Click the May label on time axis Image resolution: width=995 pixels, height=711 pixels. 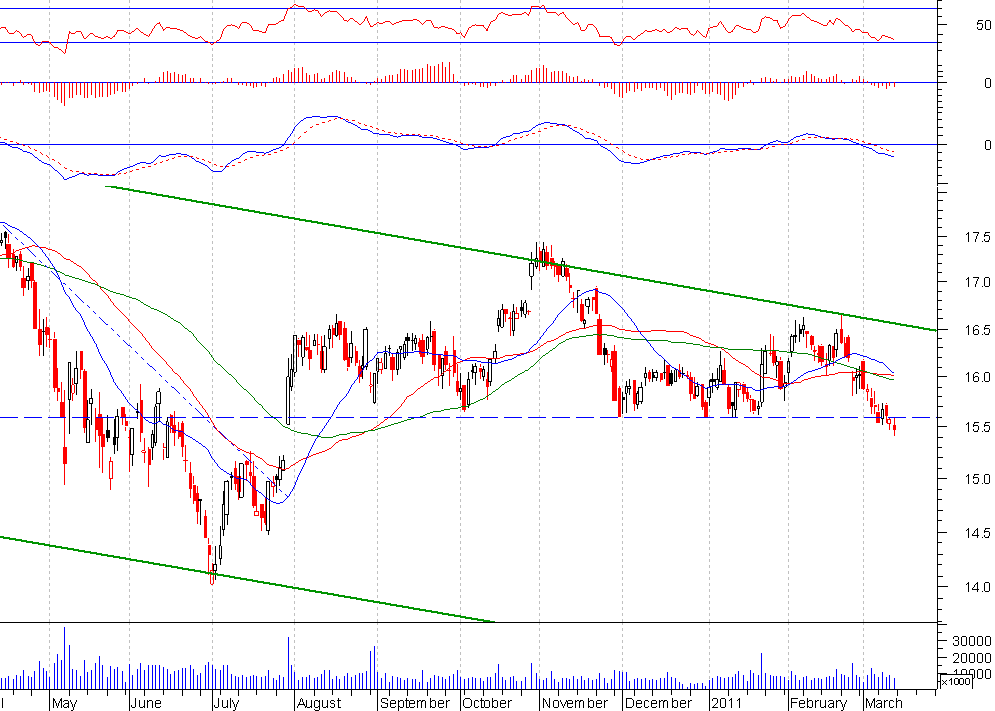(64, 703)
